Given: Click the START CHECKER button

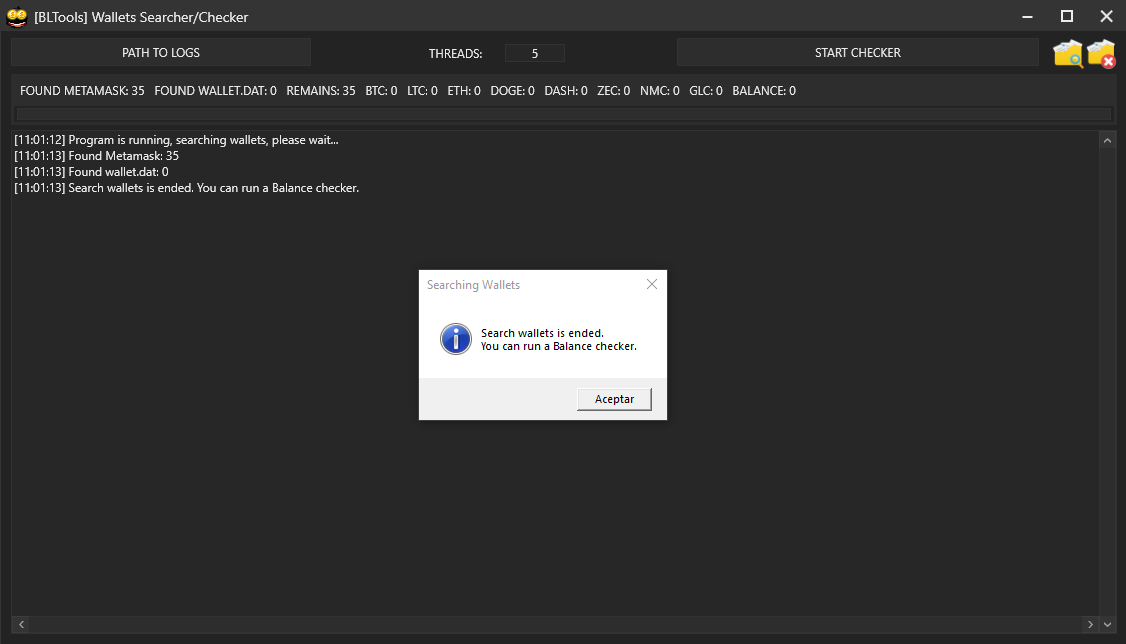Looking at the screenshot, I should click(x=857, y=52).
